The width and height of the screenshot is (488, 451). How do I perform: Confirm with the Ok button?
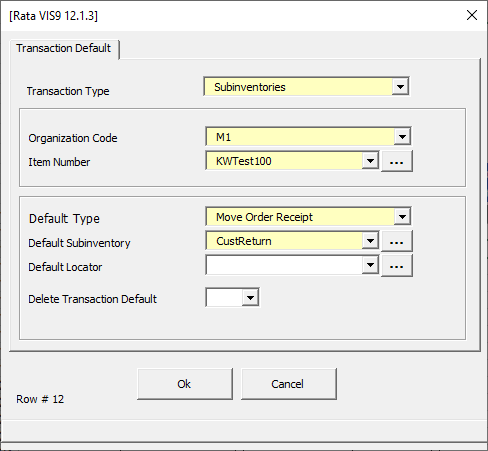coord(185,384)
